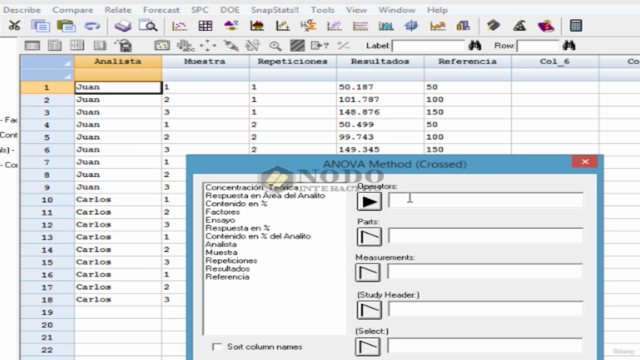Click the Referencia column header
Image resolution: width=640 pixels, height=360 pixels.
468,61
